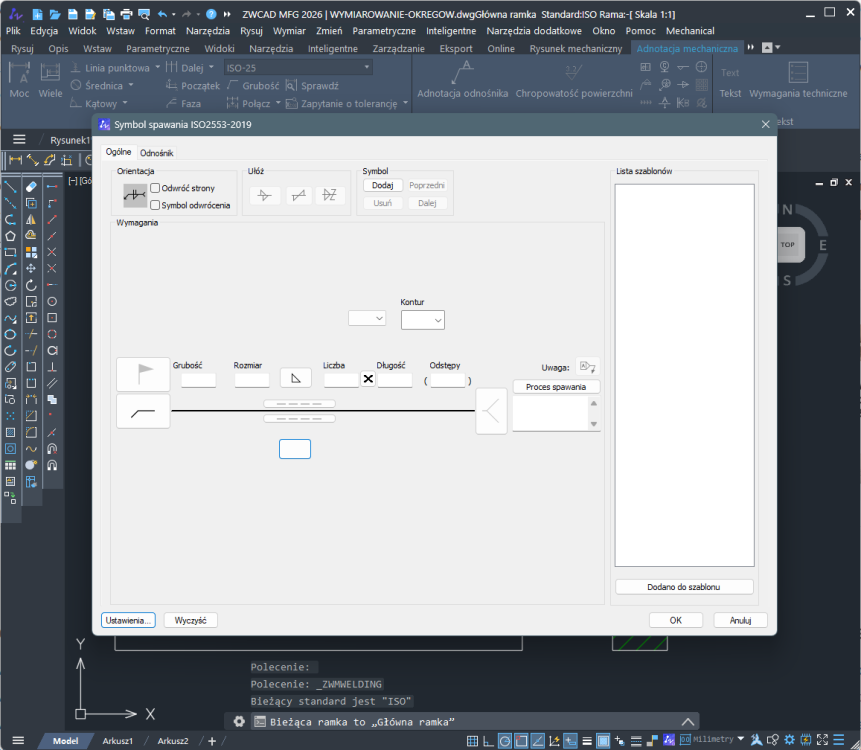Toggle polar tracking in status bar
This screenshot has width=861, height=750.
point(505,741)
